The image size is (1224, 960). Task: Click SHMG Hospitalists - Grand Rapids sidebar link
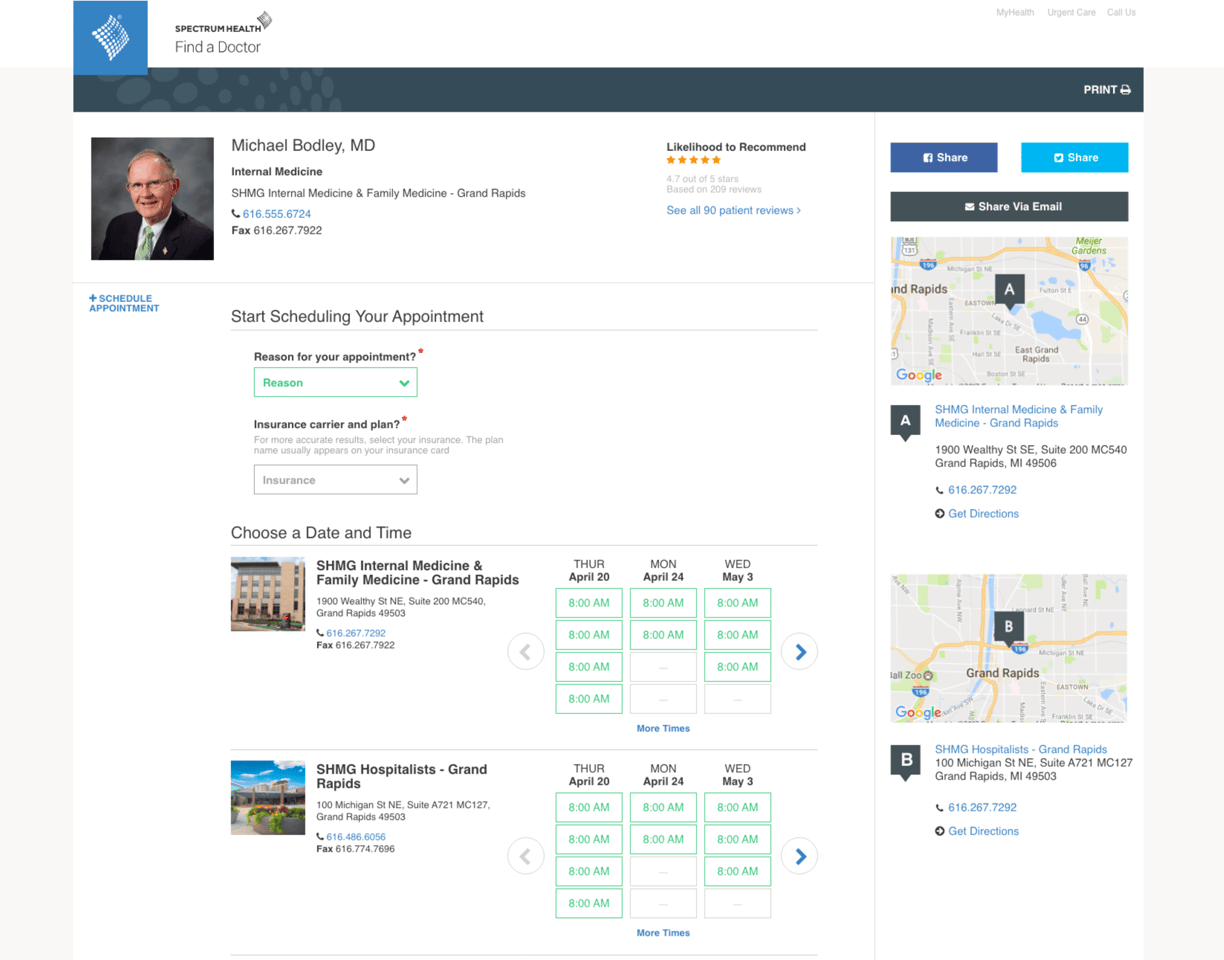[x=1021, y=749]
